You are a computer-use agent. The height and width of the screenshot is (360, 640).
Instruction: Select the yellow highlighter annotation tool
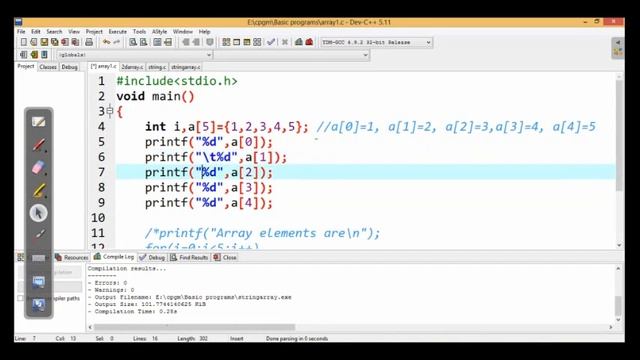point(39,191)
